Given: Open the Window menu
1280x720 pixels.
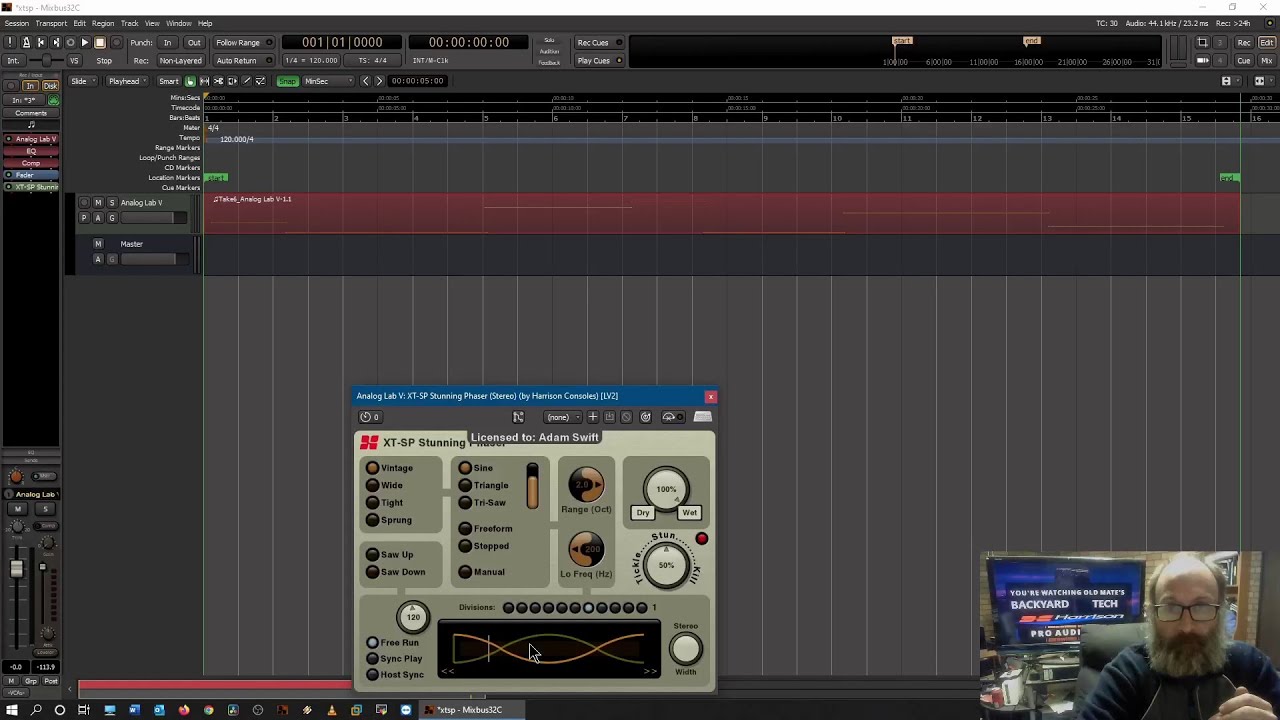Looking at the screenshot, I should (x=179, y=23).
